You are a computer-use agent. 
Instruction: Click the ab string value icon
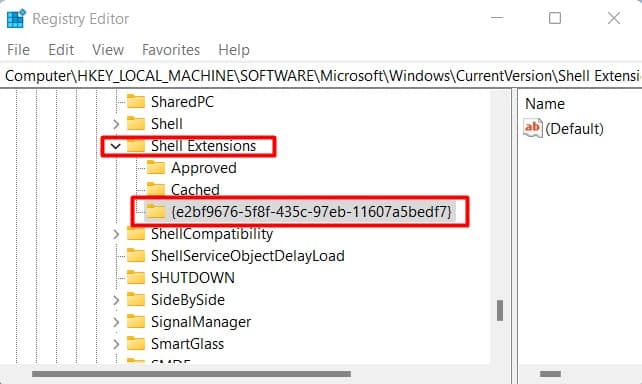click(533, 128)
